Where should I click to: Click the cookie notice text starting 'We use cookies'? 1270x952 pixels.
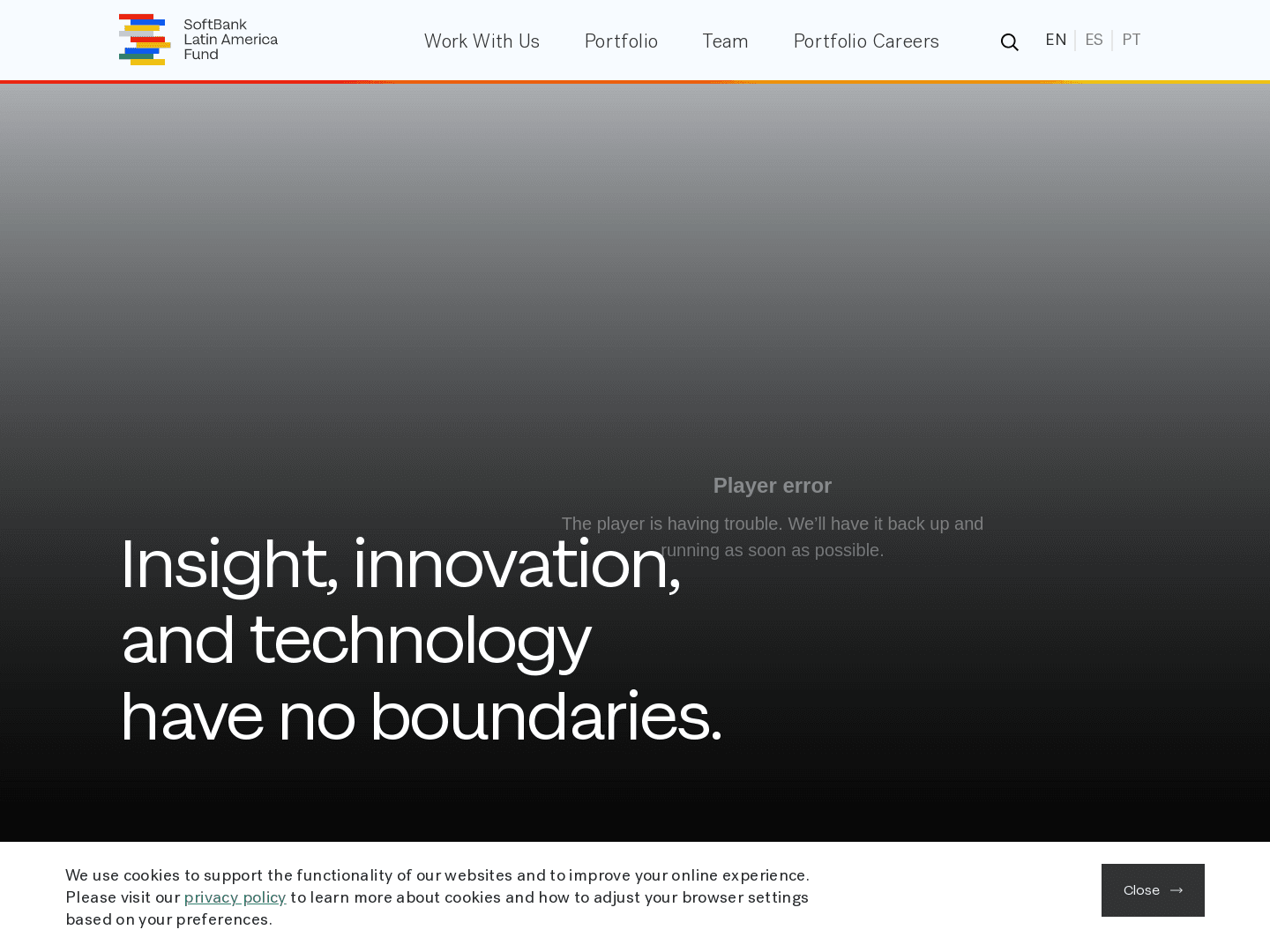(x=437, y=875)
